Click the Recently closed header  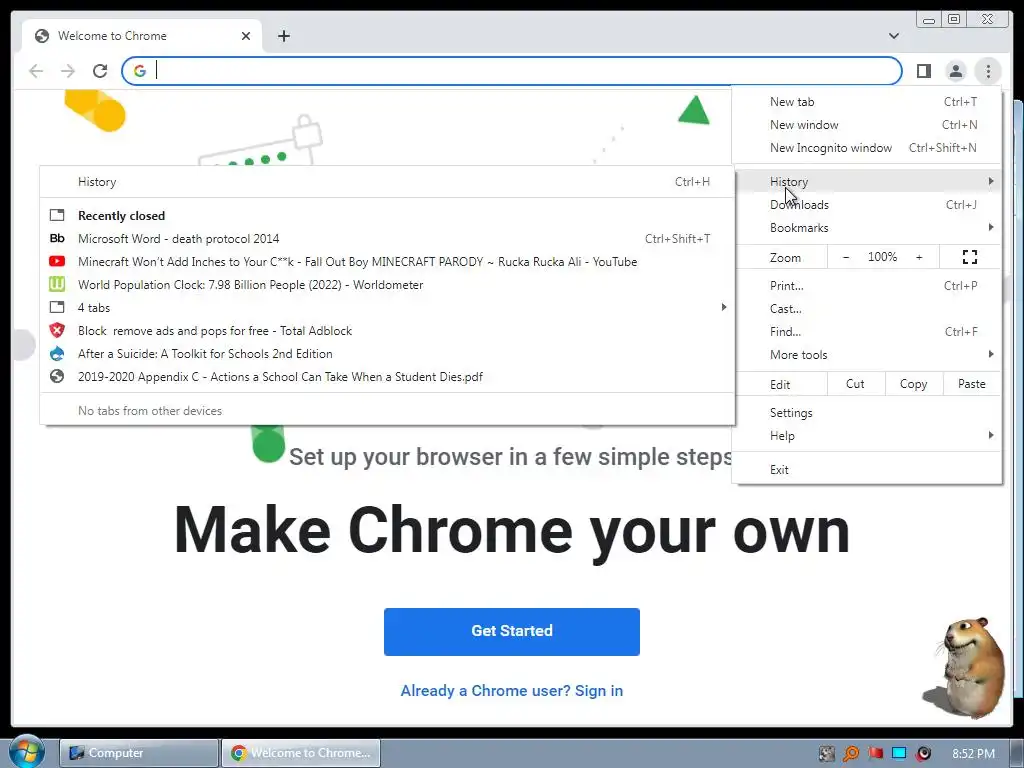(x=121, y=216)
